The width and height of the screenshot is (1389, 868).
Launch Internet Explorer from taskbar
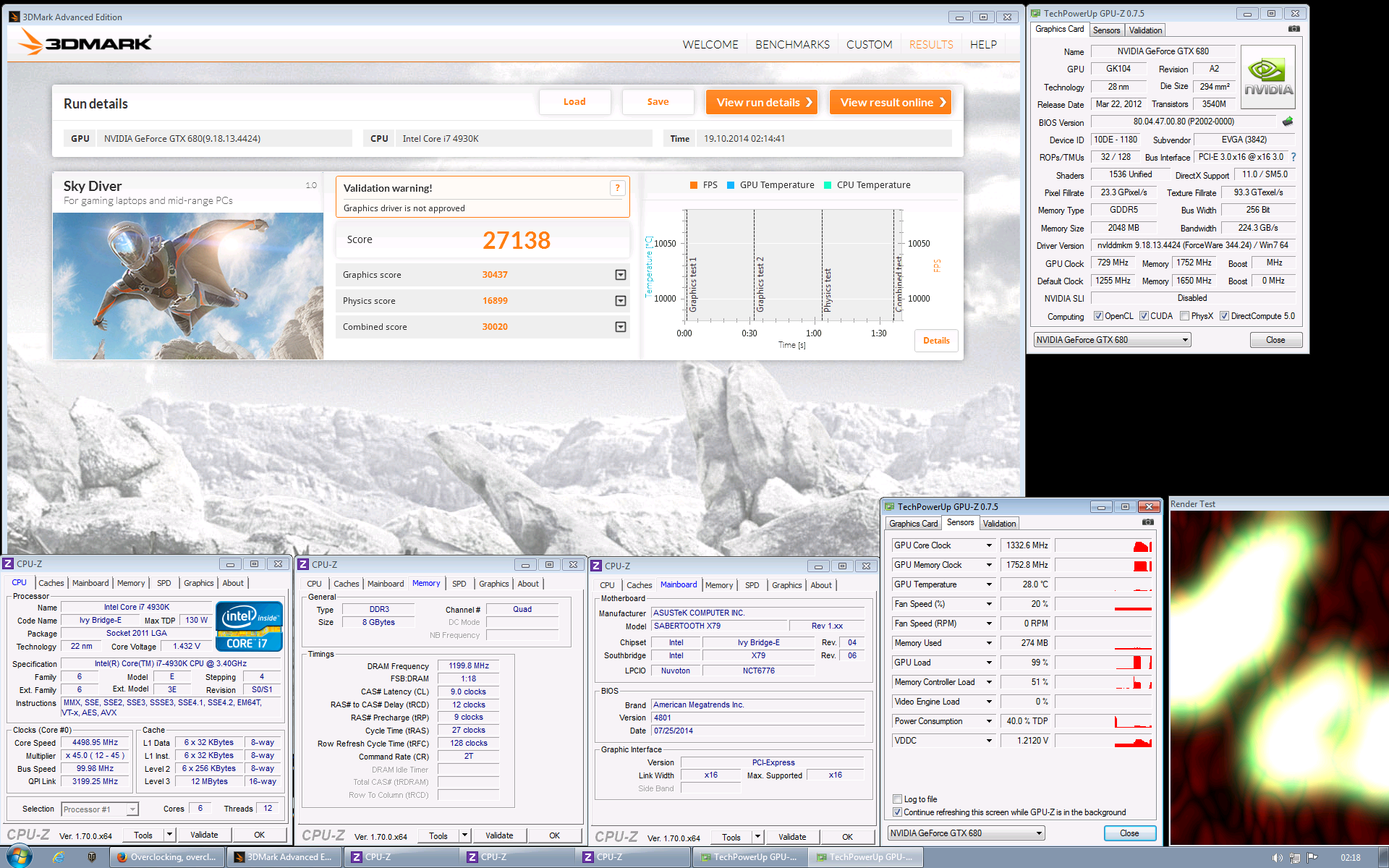click(x=59, y=857)
